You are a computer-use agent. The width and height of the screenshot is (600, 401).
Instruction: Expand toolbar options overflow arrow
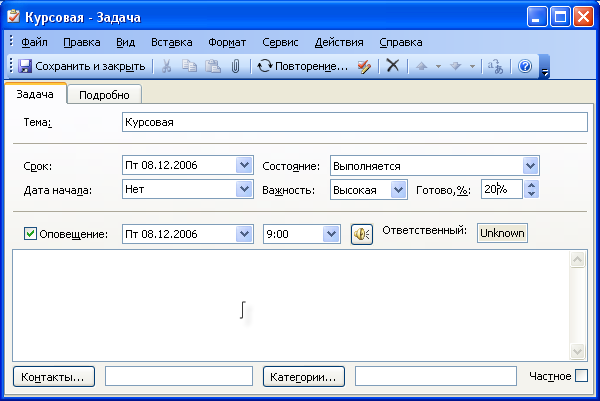click(545, 67)
